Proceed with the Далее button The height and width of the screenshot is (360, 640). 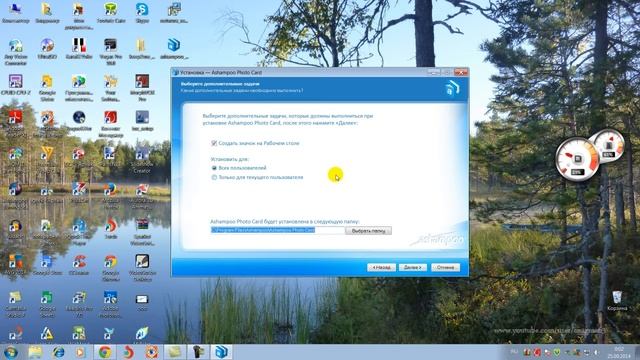[413, 267]
